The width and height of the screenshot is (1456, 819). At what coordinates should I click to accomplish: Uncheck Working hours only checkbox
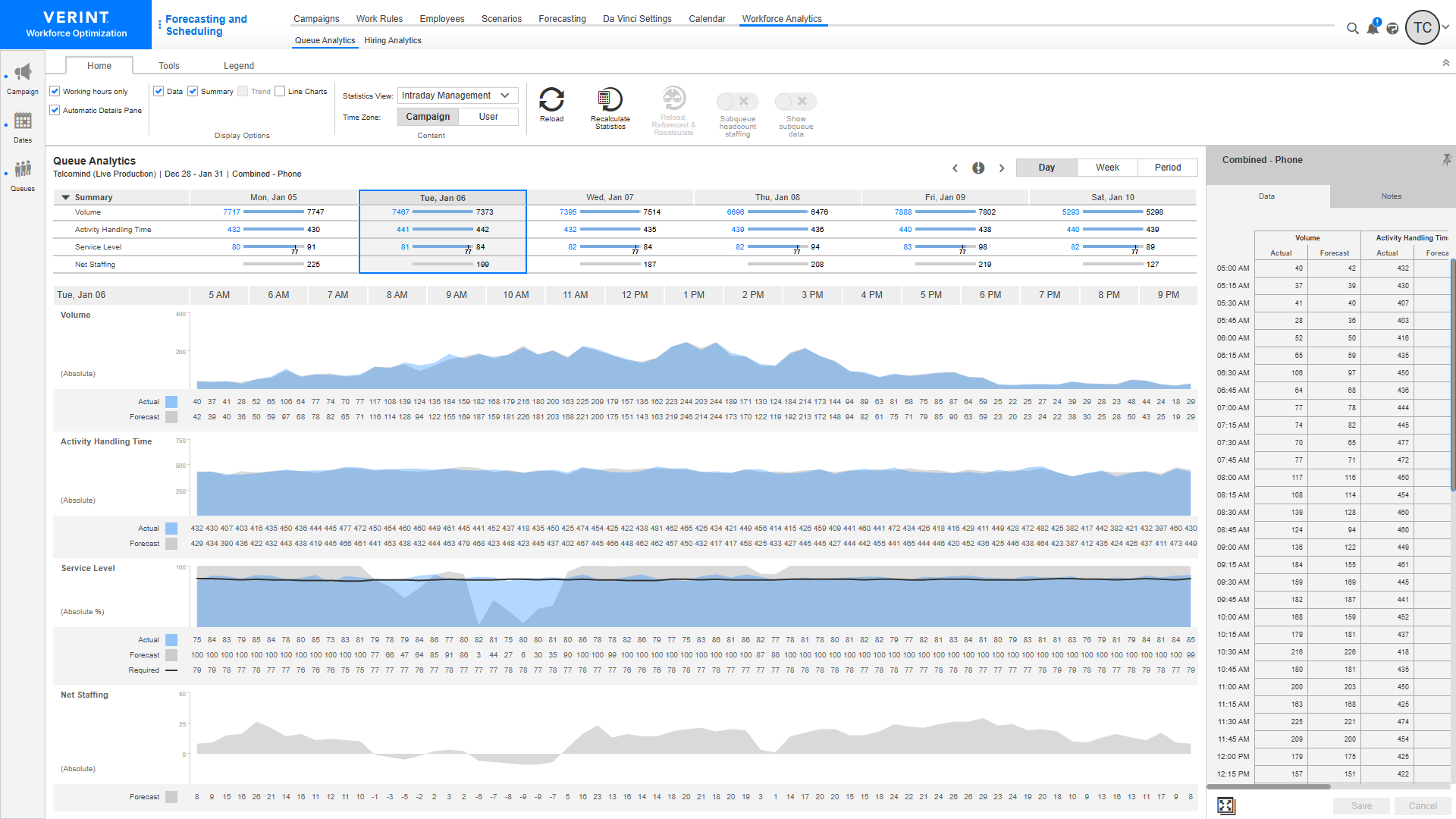[55, 92]
